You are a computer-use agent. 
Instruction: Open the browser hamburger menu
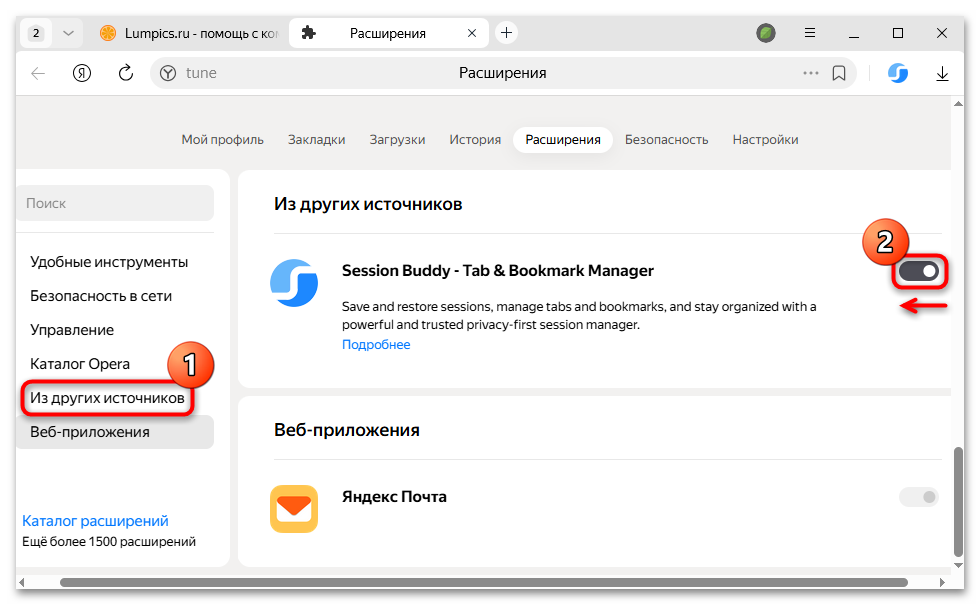(809, 32)
